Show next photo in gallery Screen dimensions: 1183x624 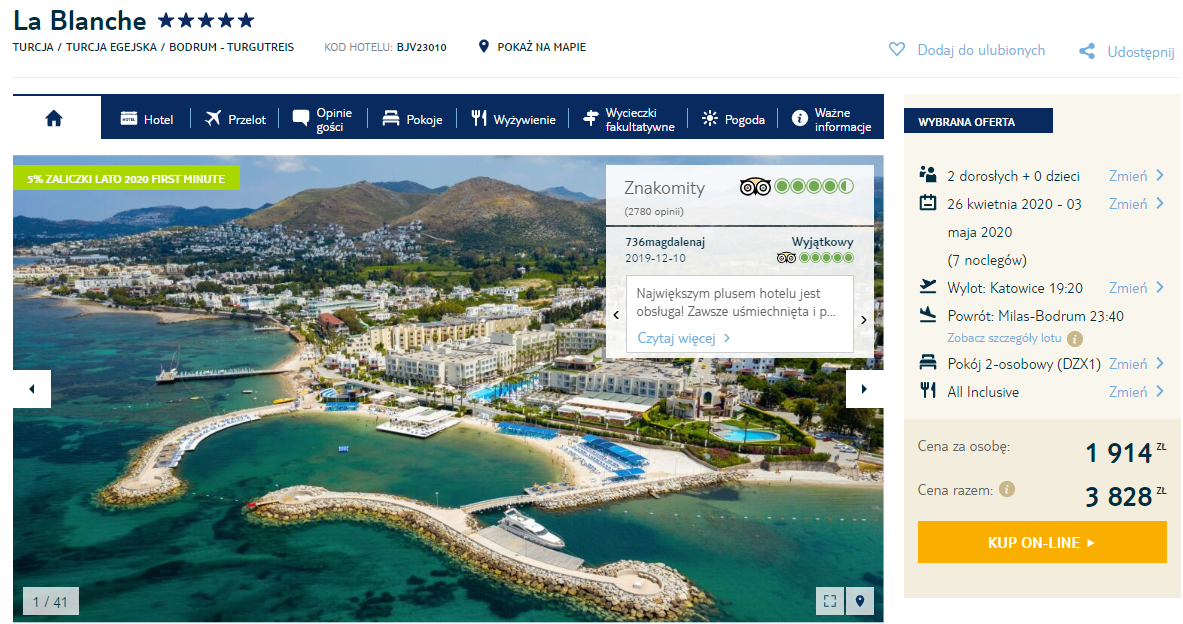(x=864, y=389)
